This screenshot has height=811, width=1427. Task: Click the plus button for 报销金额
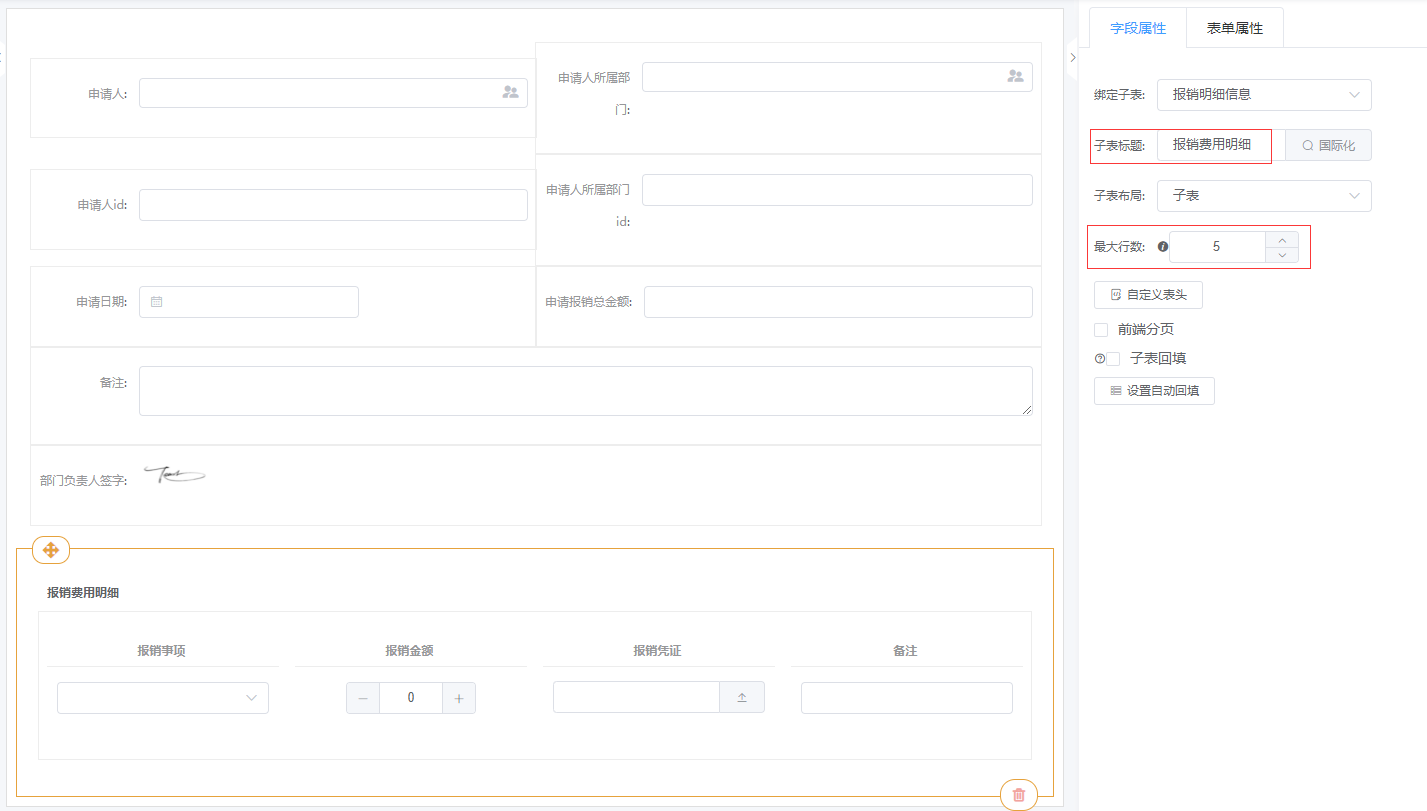[x=459, y=698]
